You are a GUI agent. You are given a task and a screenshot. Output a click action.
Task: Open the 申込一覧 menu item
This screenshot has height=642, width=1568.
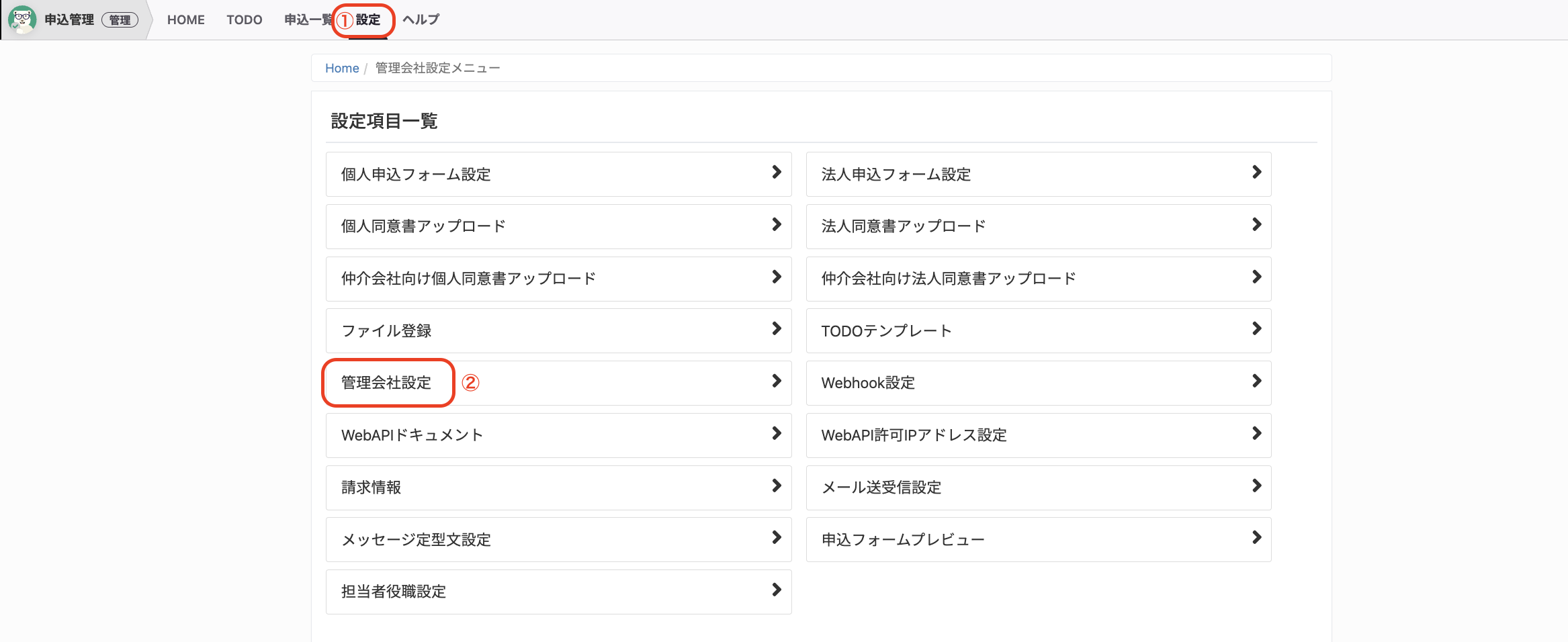point(308,20)
